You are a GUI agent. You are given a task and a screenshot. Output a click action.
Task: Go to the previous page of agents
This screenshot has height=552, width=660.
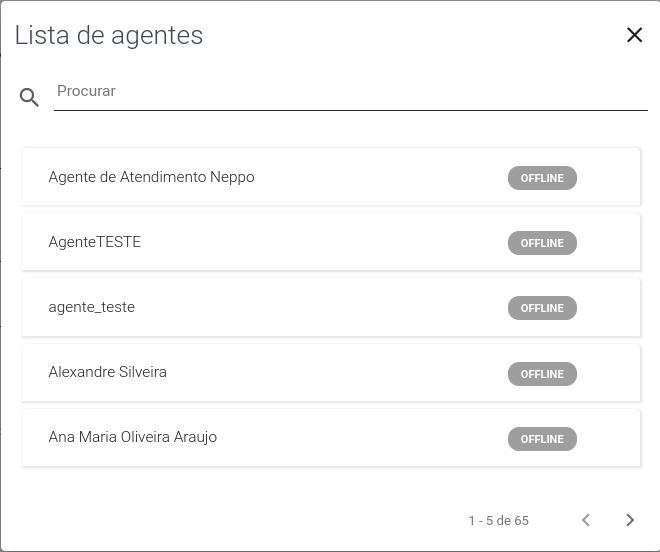[585, 520]
